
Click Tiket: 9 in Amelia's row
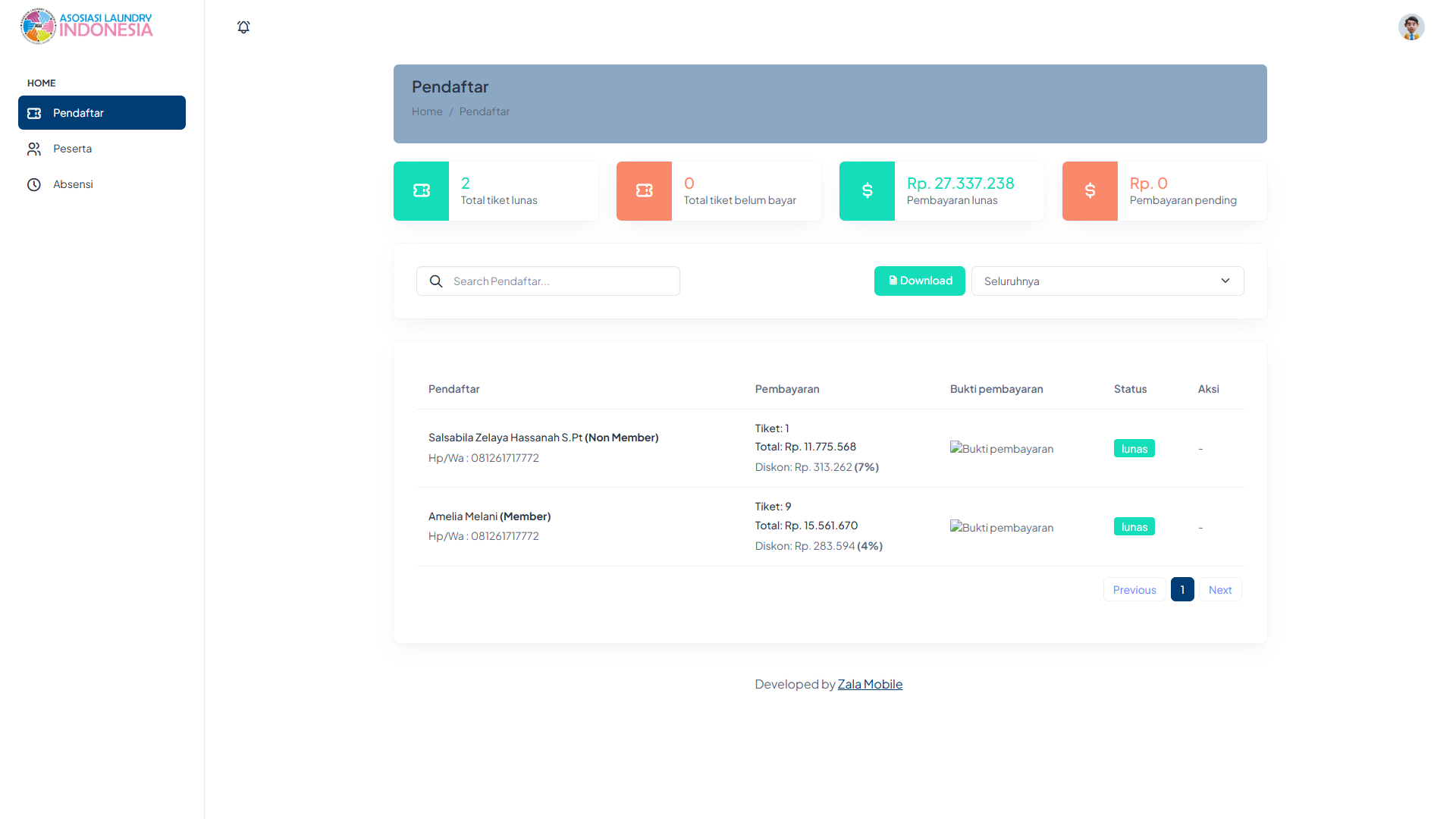tap(773, 507)
